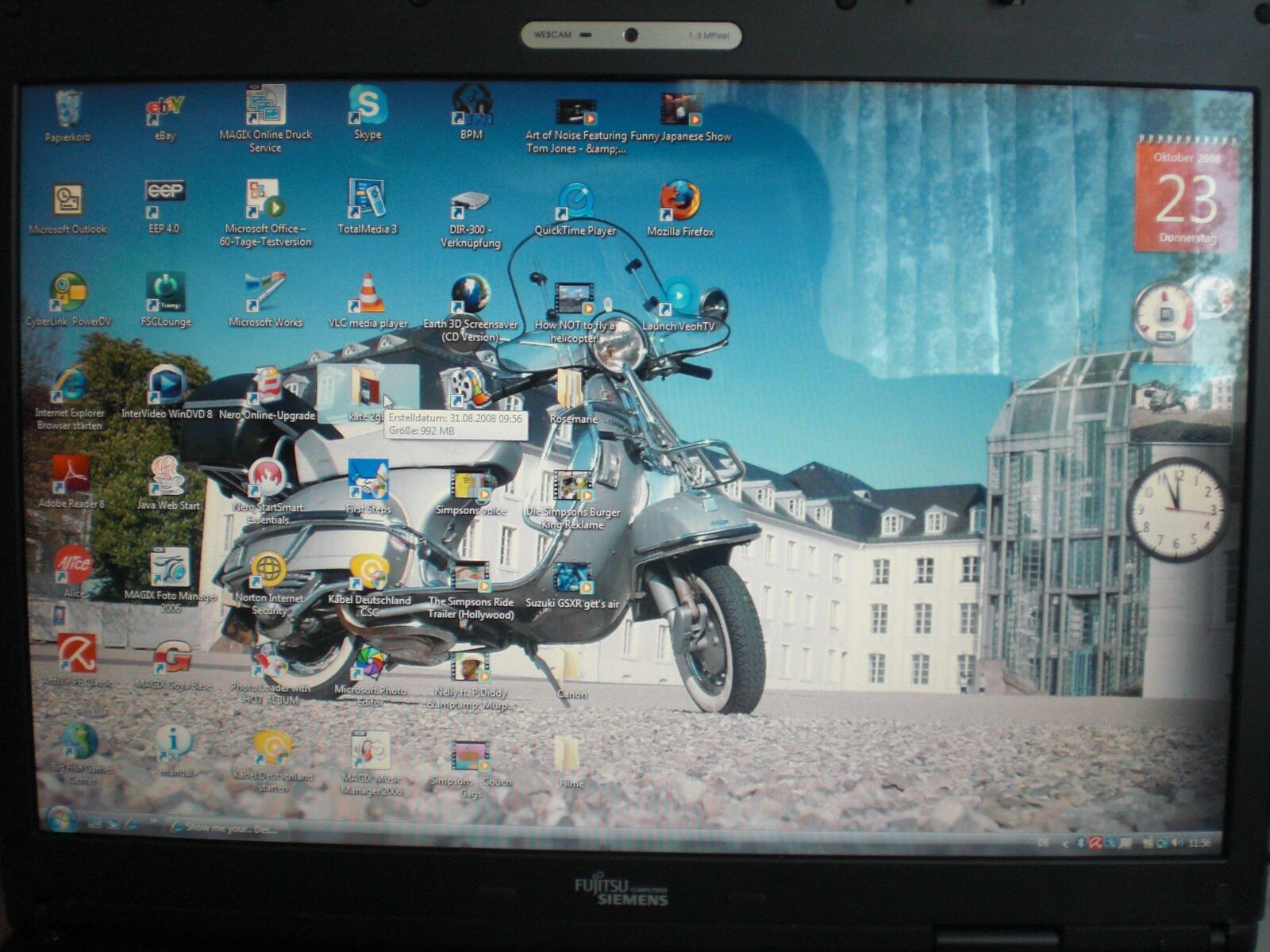Click the taskbar clock showing 11:56

(x=1199, y=843)
